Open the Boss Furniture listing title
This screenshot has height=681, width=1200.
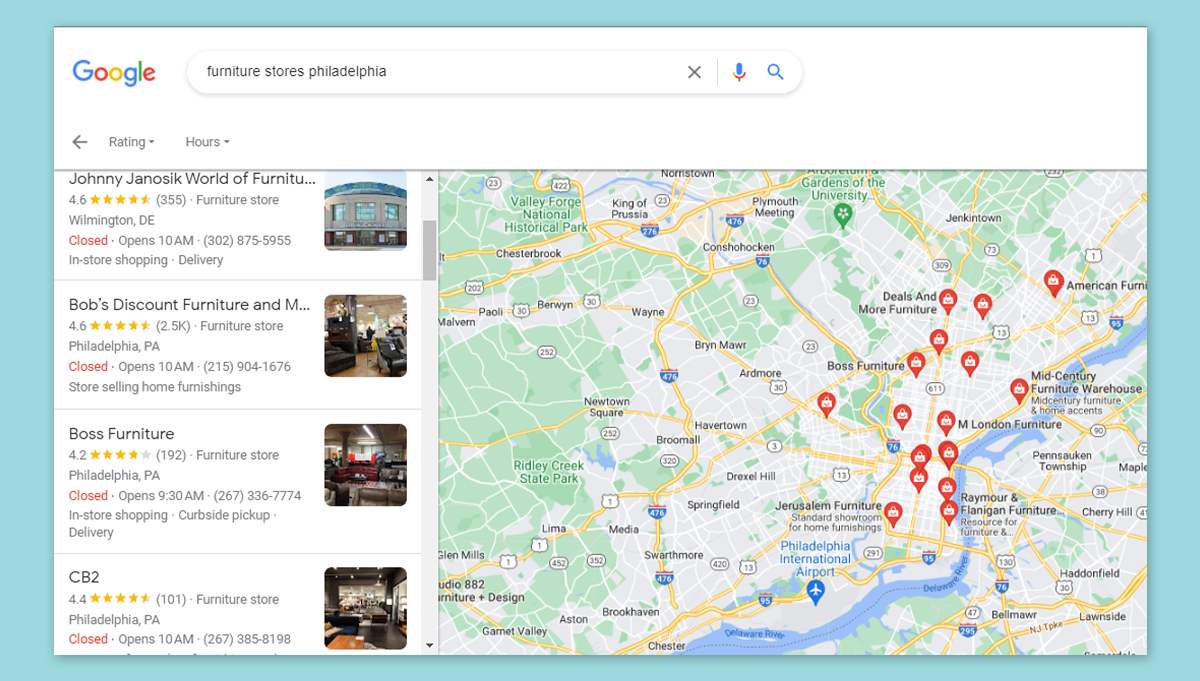pos(121,434)
